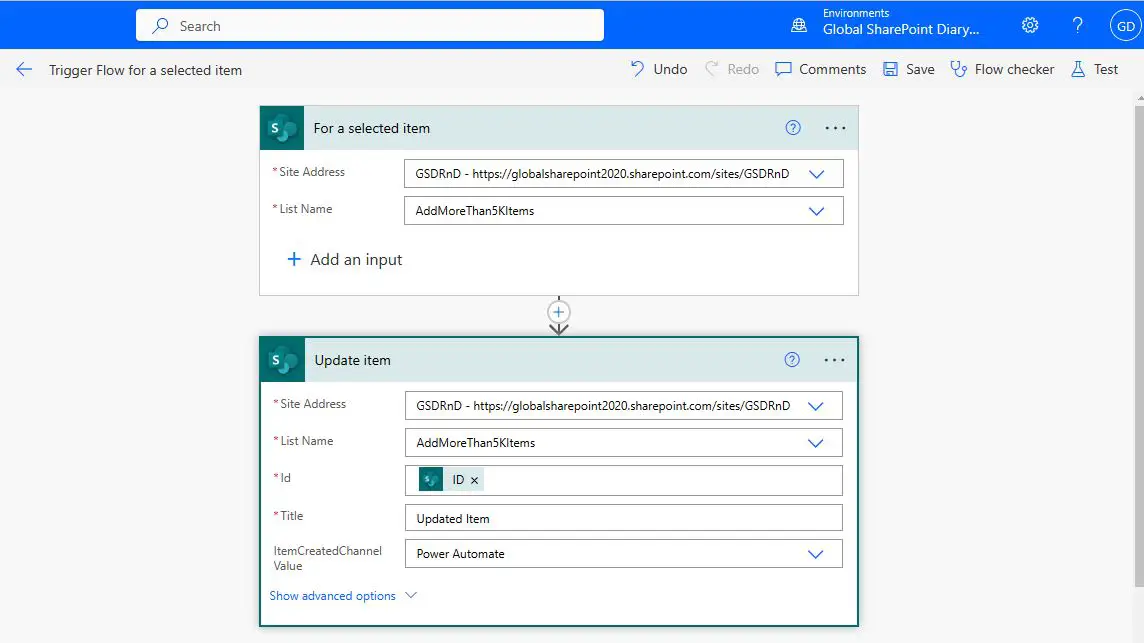Open the Site Address dropdown on the trigger

coord(818,172)
